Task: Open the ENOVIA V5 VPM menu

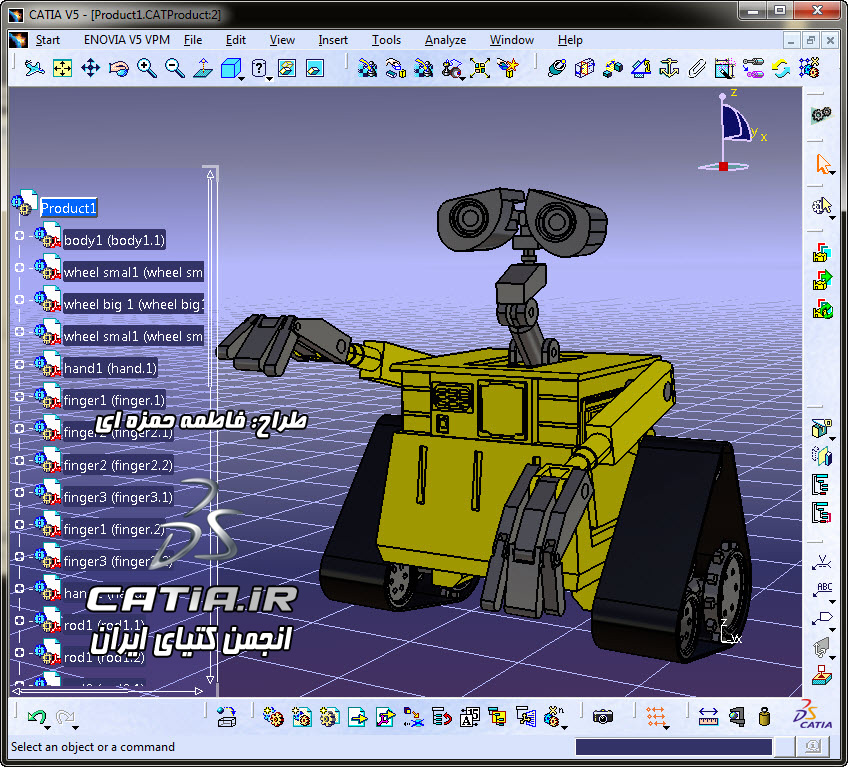Action: [127, 40]
